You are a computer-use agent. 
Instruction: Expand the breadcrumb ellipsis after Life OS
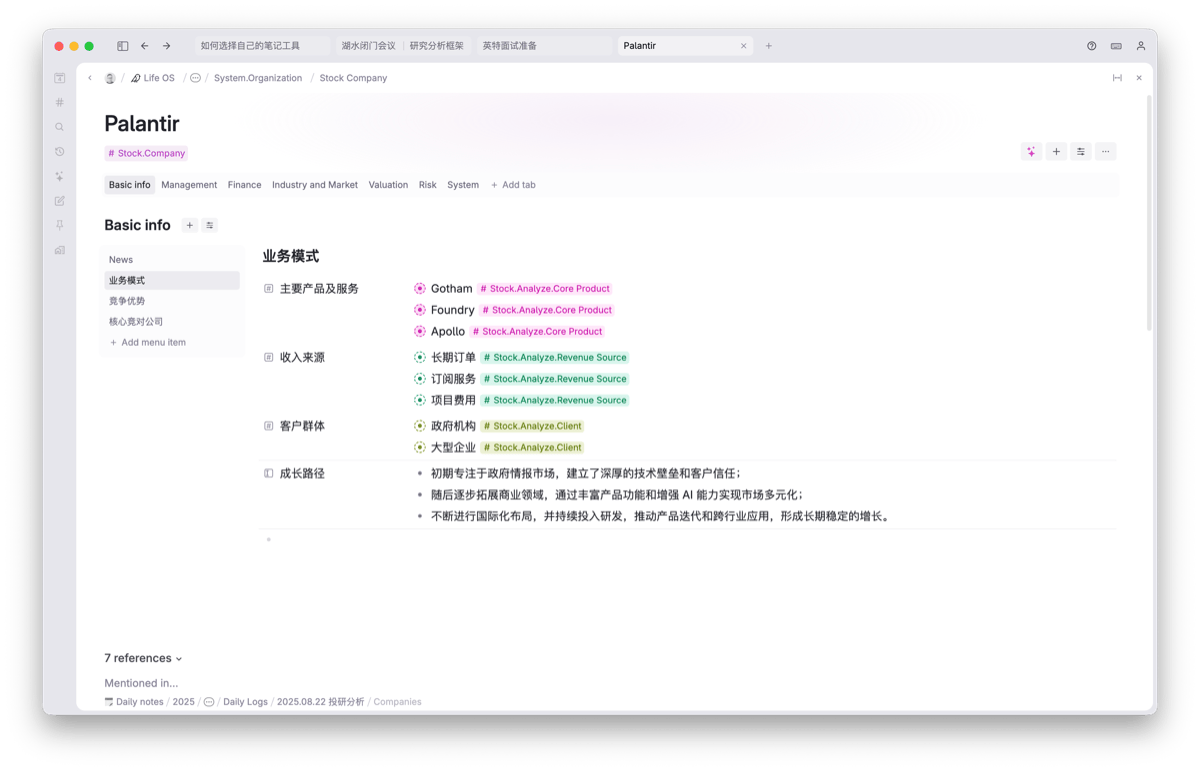point(195,78)
